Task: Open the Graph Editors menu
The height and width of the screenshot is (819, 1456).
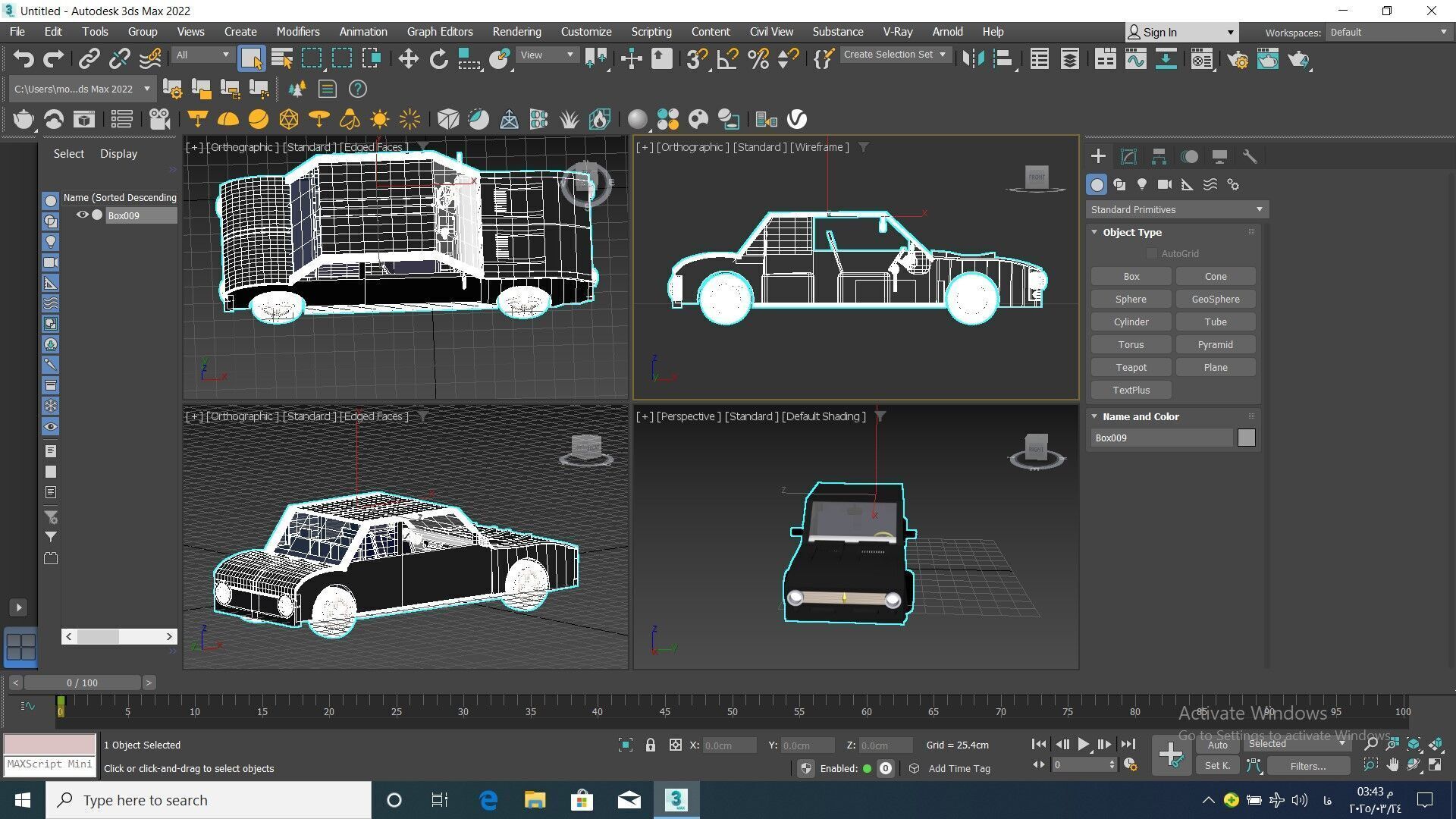Action: 440,32
